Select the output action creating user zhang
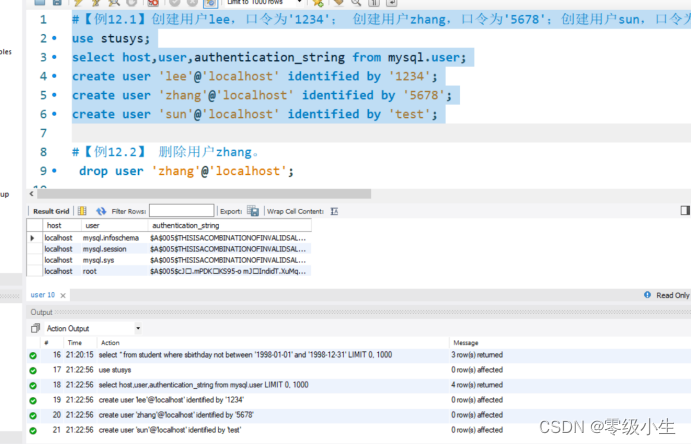Screen dimensions: 691x445 pos(176,415)
